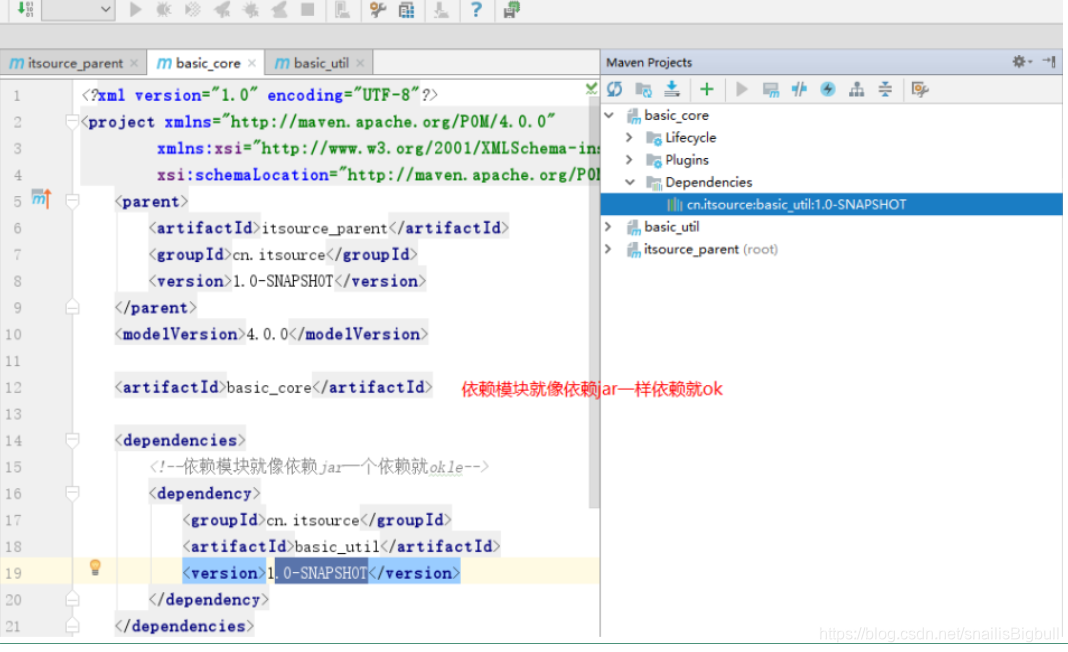Click itsource_parent artifactId on line 6
The image size is (1068, 652).
point(324,228)
